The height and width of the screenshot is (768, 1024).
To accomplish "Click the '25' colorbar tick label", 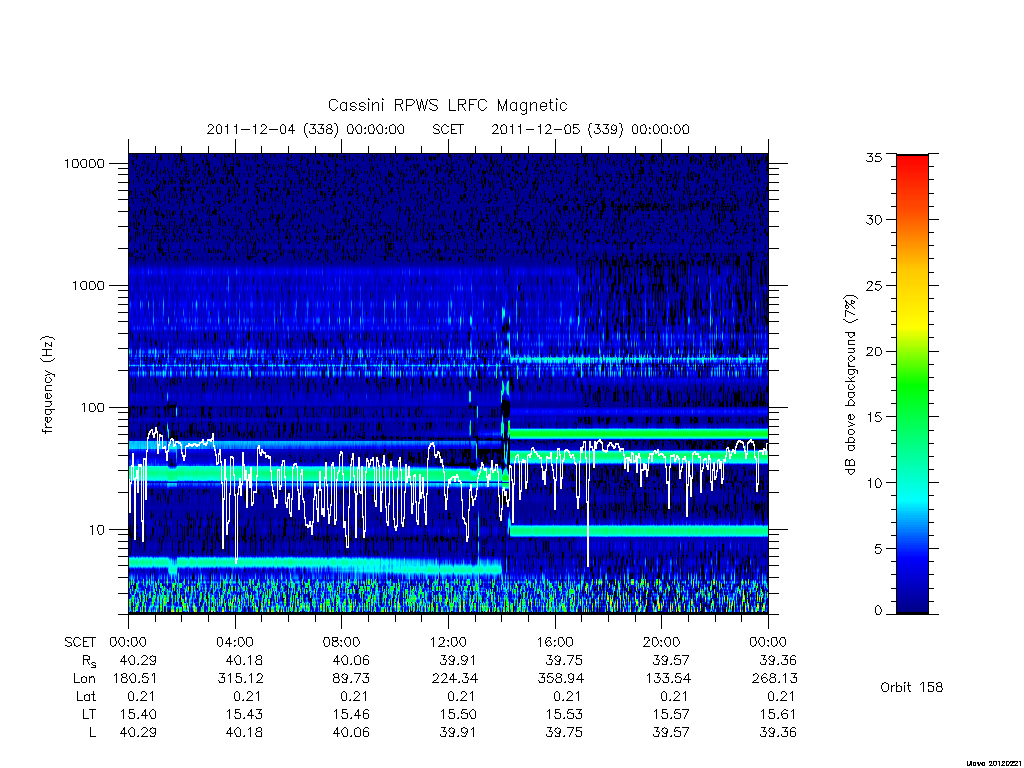I will pos(874,286).
